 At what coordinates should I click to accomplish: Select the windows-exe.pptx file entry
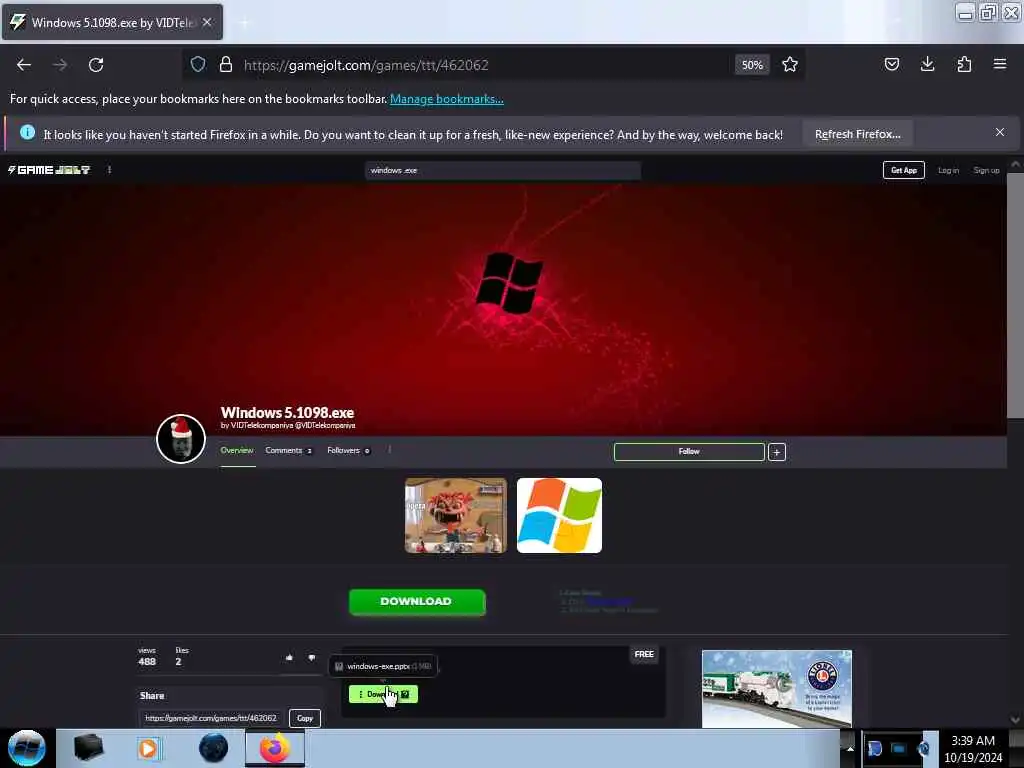click(x=383, y=666)
